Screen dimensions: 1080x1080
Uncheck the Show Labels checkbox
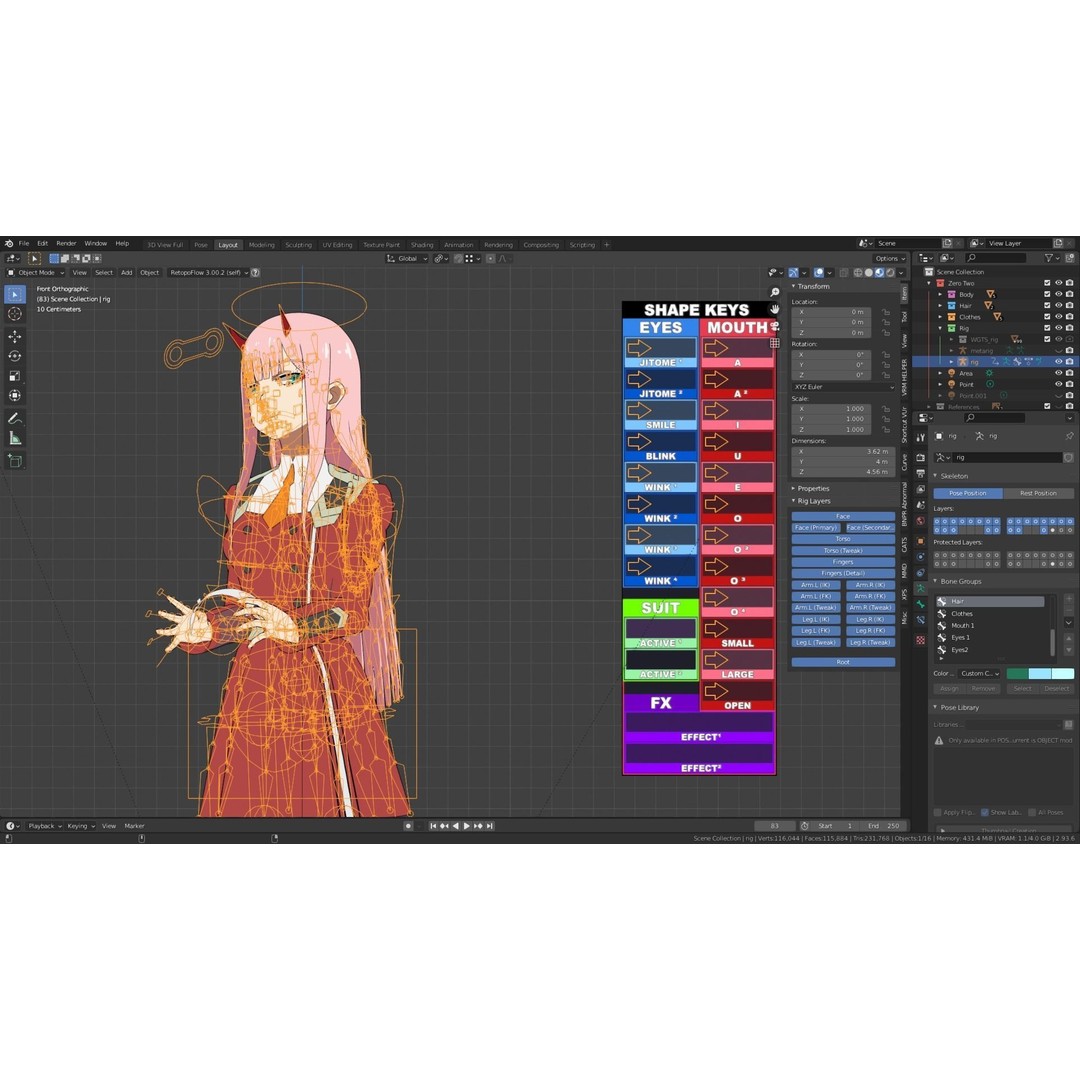click(x=985, y=812)
